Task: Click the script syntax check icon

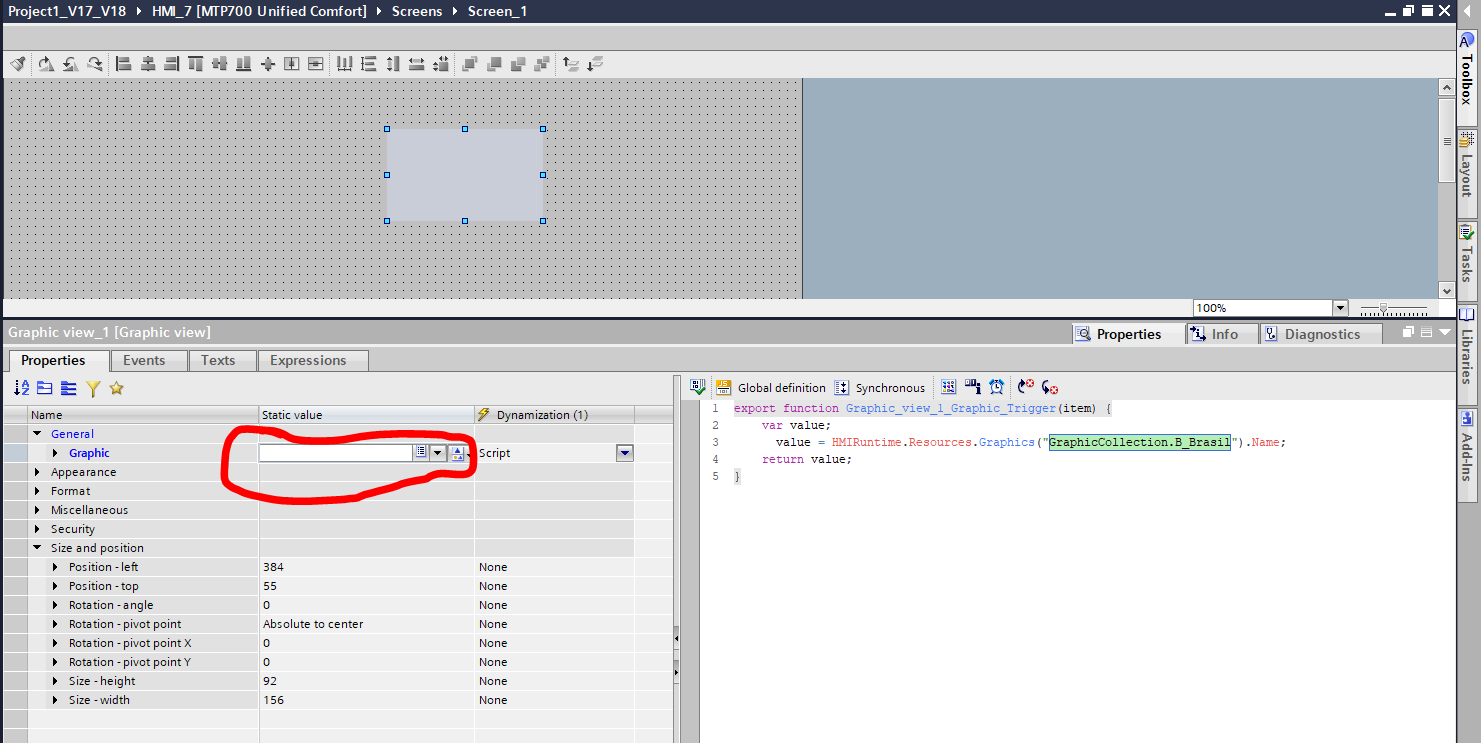Action: (698, 388)
